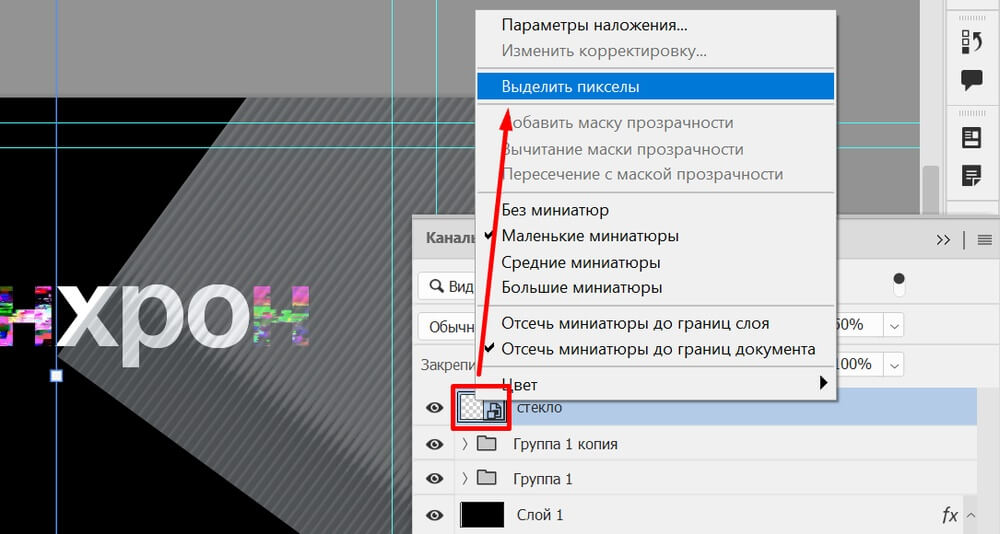Image resolution: width=1000 pixels, height=534 pixels.
Task: Open the opacity dropdown arrow at 50%
Action: (894, 326)
